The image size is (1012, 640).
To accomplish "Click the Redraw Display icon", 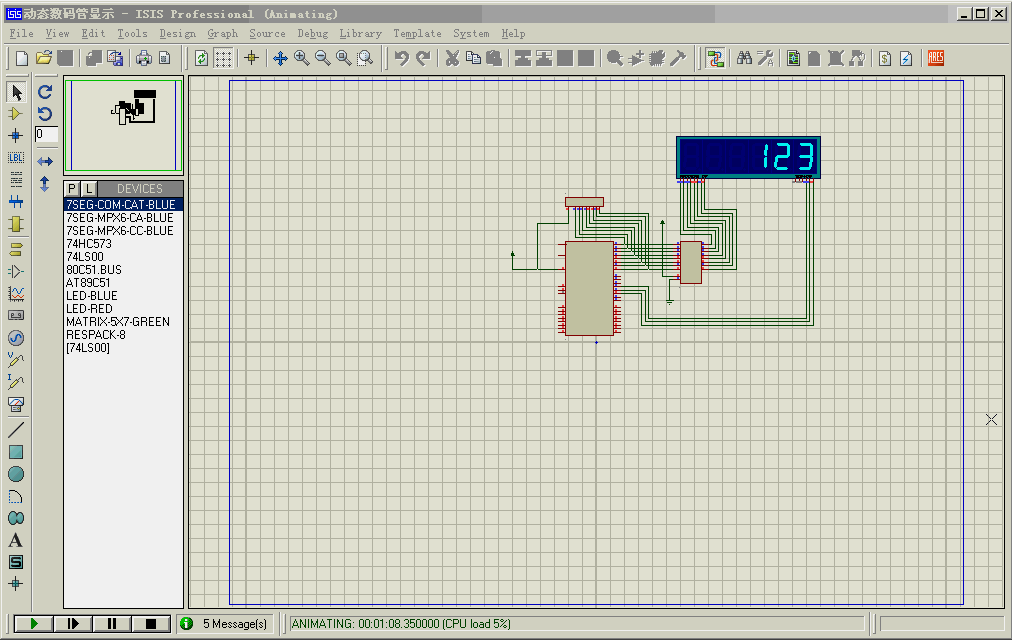I will pyautogui.click(x=201, y=59).
